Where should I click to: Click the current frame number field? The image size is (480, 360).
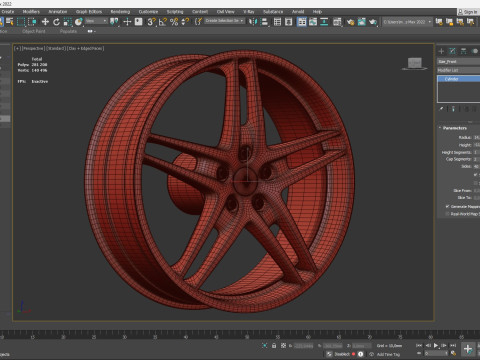[x=436, y=353]
